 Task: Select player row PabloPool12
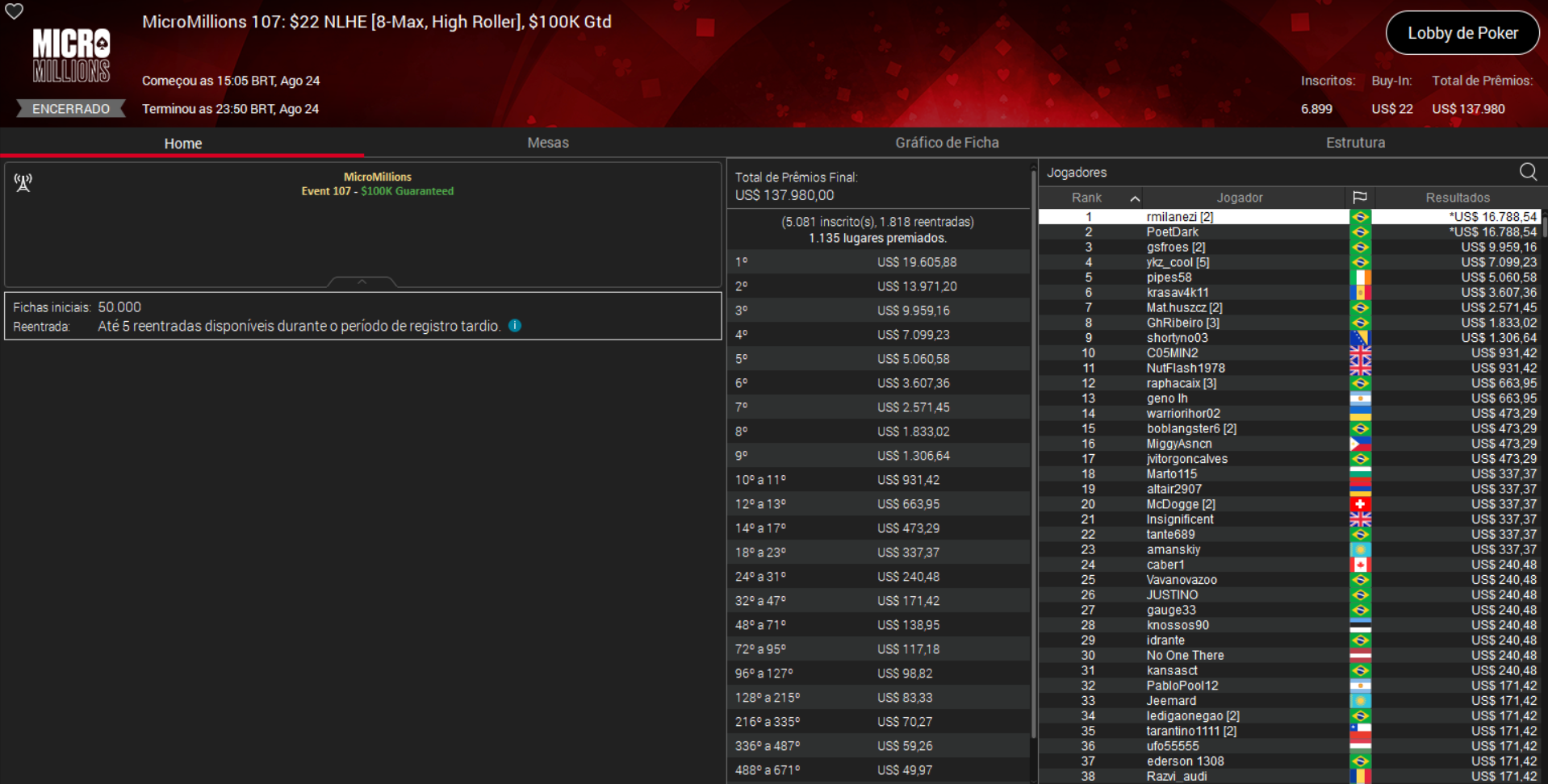[1290, 686]
